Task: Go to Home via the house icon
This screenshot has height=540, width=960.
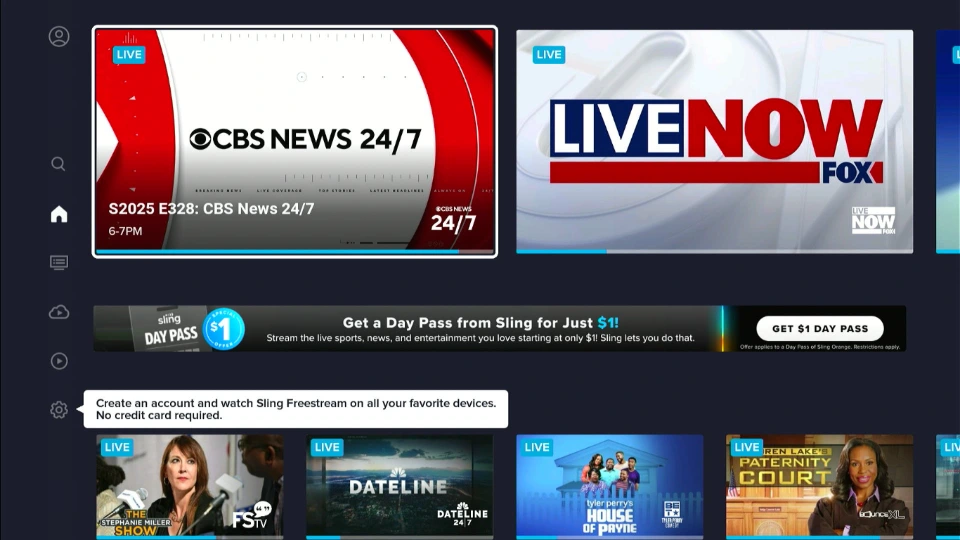Action: [x=59, y=214]
